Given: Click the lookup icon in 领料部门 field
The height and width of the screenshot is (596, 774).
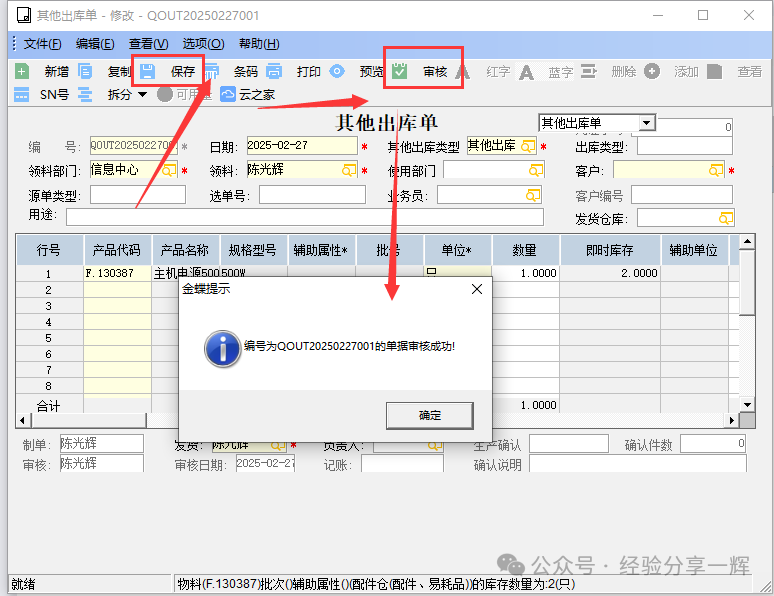Looking at the screenshot, I should (x=167, y=170).
